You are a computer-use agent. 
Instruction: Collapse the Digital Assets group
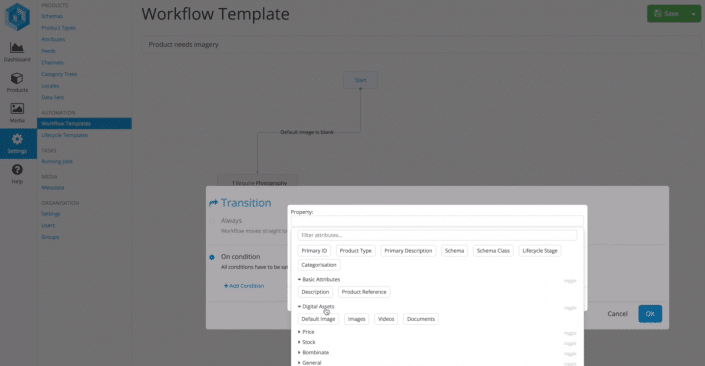[316, 307]
